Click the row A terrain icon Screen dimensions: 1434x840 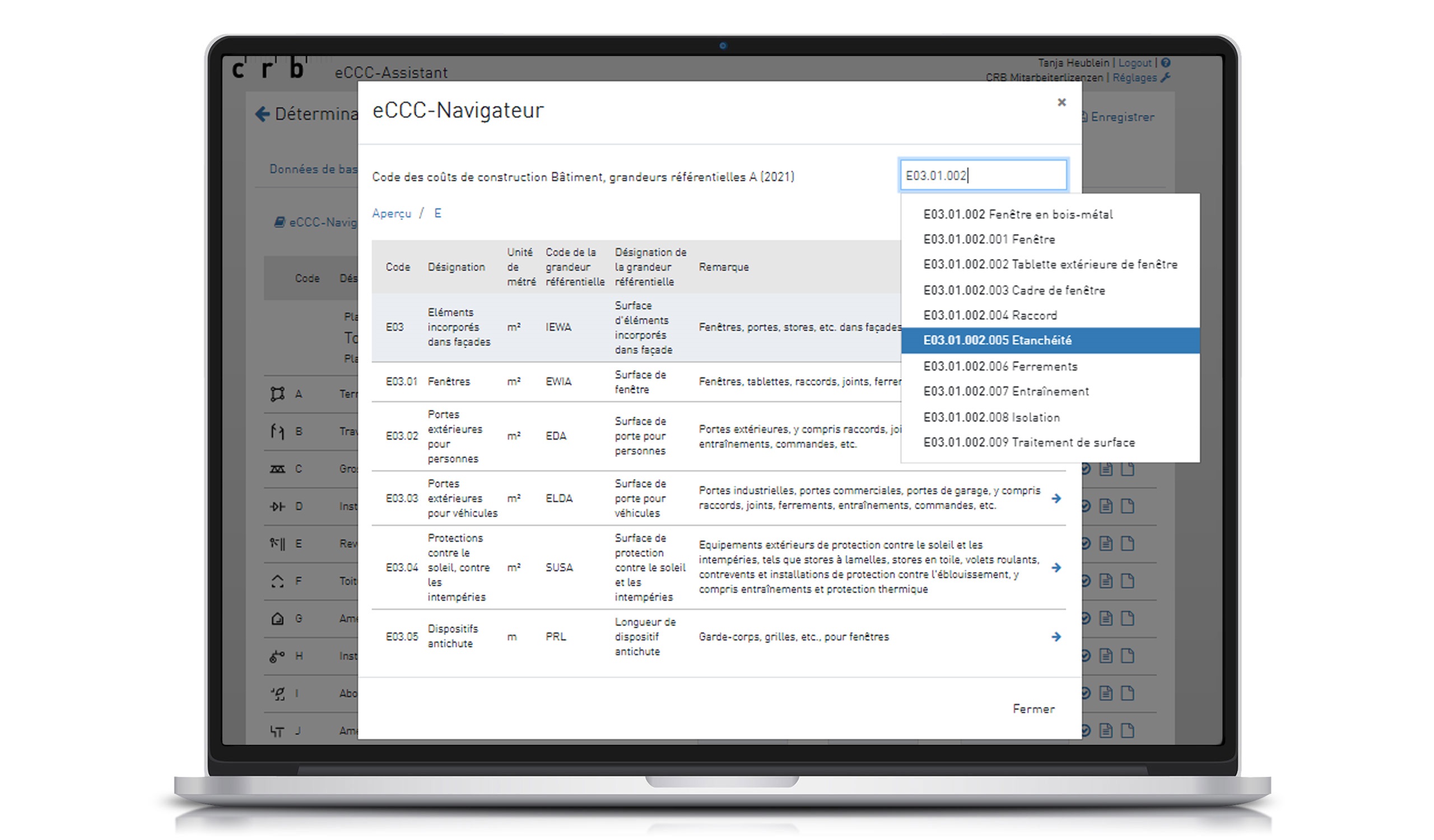(277, 394)
